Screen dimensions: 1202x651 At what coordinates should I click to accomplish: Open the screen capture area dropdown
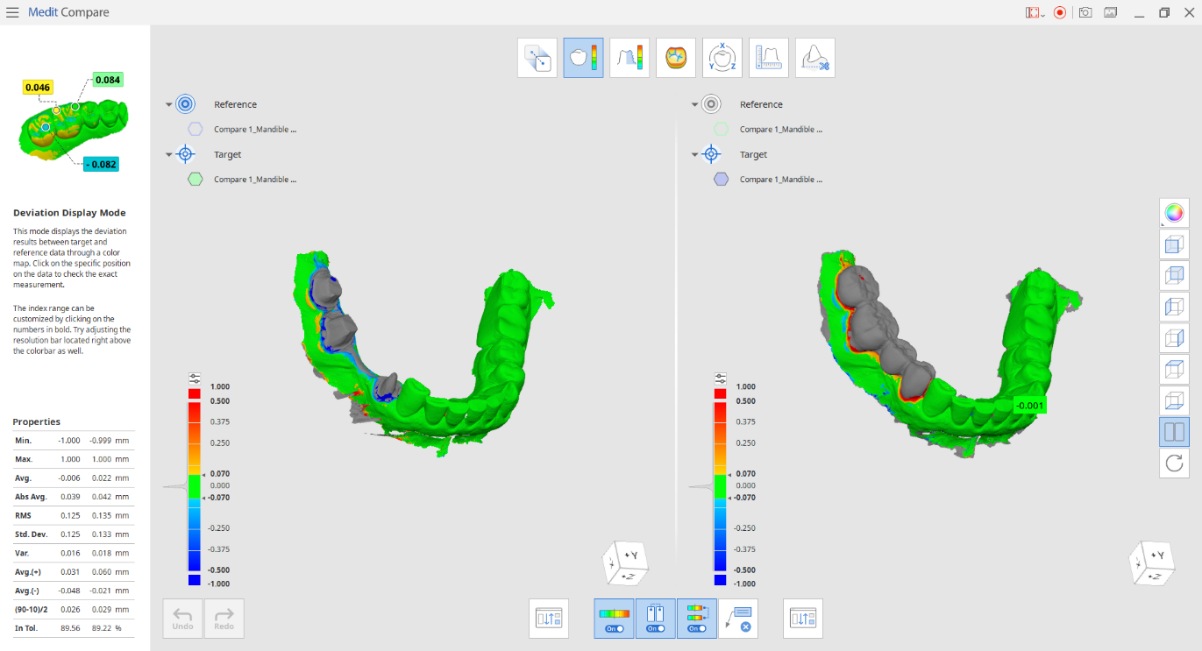click(x=1034, y=13)
